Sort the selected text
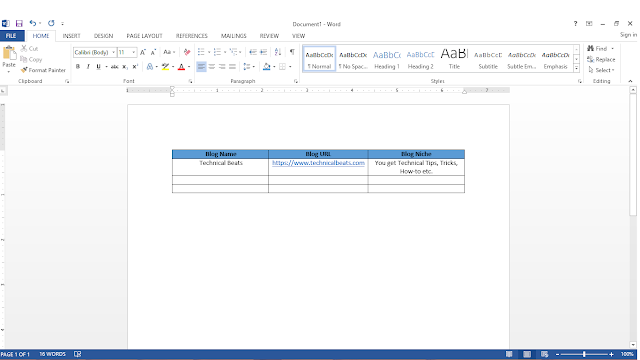640x360 pixels. pyautogui.click(x=278, y=52)
